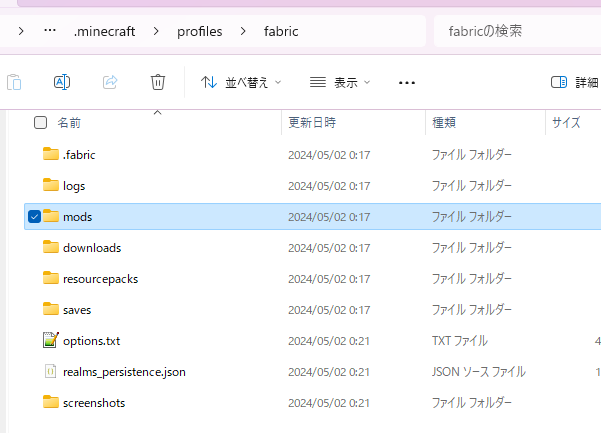
Task: Click the modified date of screenshots
Action: point(329,403)
